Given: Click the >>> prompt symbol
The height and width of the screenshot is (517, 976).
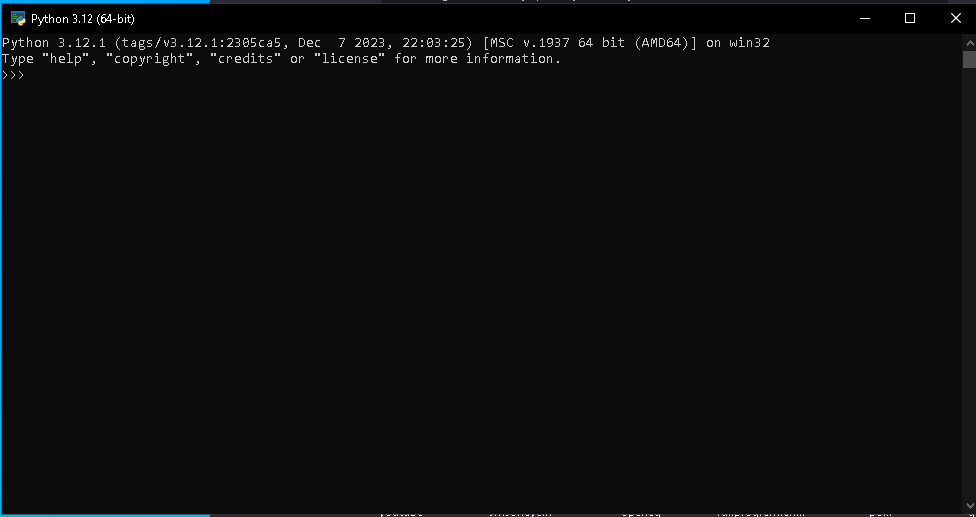Looking at the screenshot, I should 13,75.
